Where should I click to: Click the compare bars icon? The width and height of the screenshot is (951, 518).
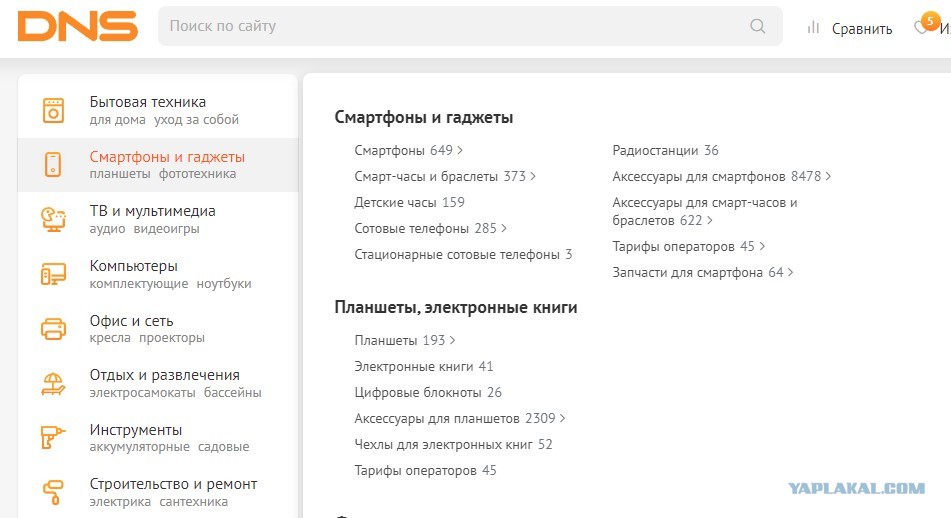[x=813, y=27]
